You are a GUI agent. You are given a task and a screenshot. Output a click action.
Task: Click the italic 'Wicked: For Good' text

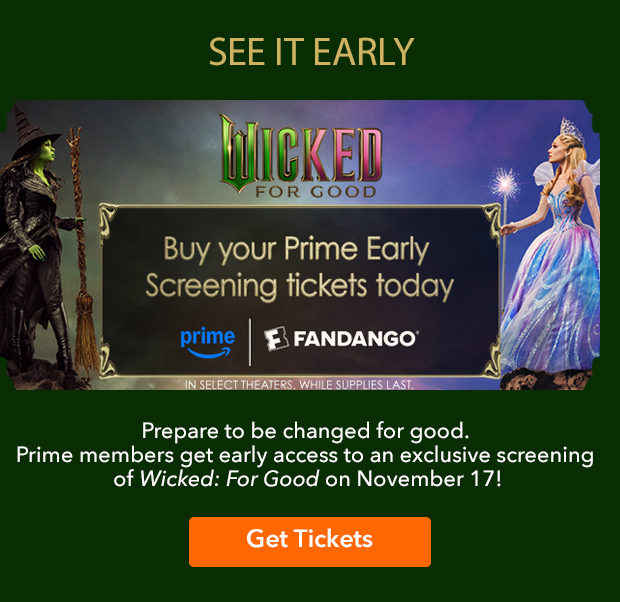pos(229,479)
